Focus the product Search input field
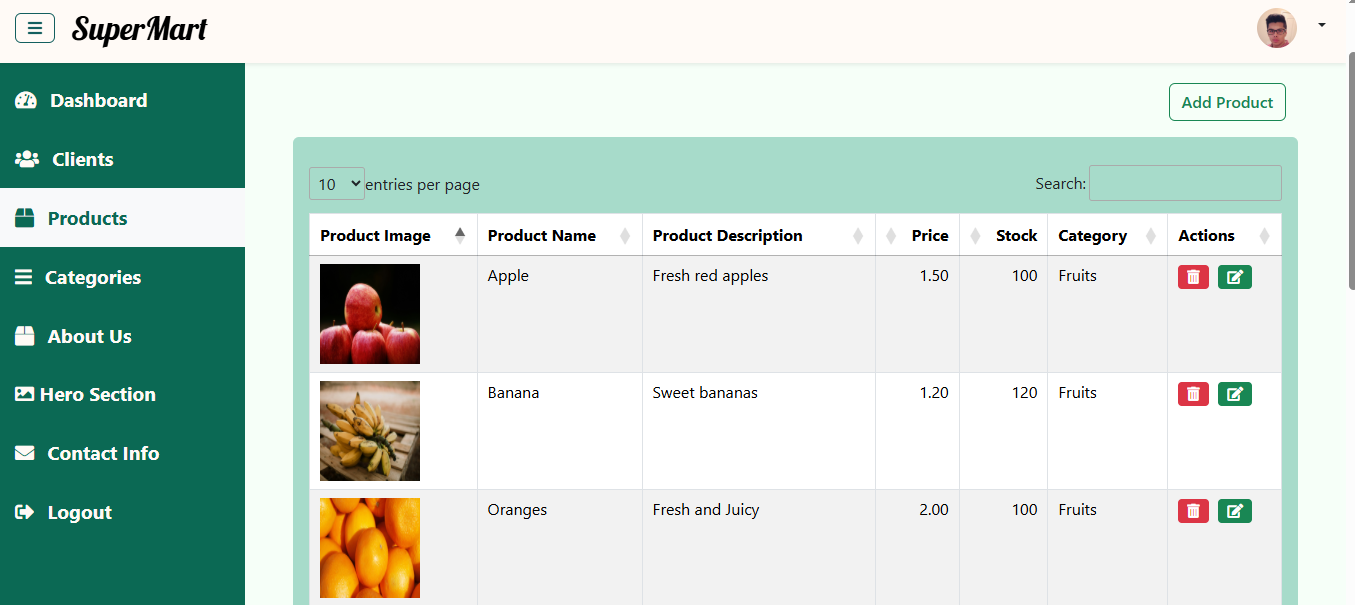Image resolution: width=1355 pixels, height=605 pixels. (1185, 183)
